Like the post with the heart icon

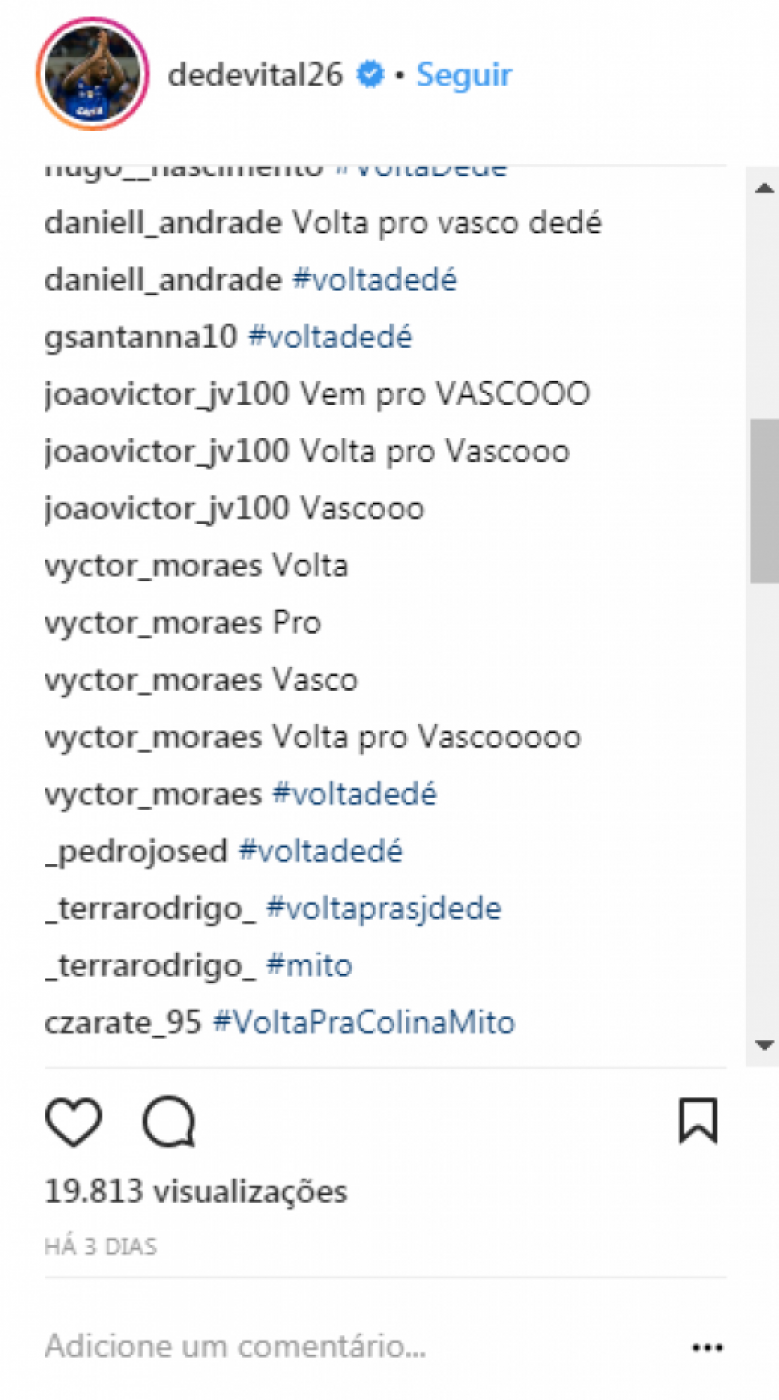coord(74,1121)
